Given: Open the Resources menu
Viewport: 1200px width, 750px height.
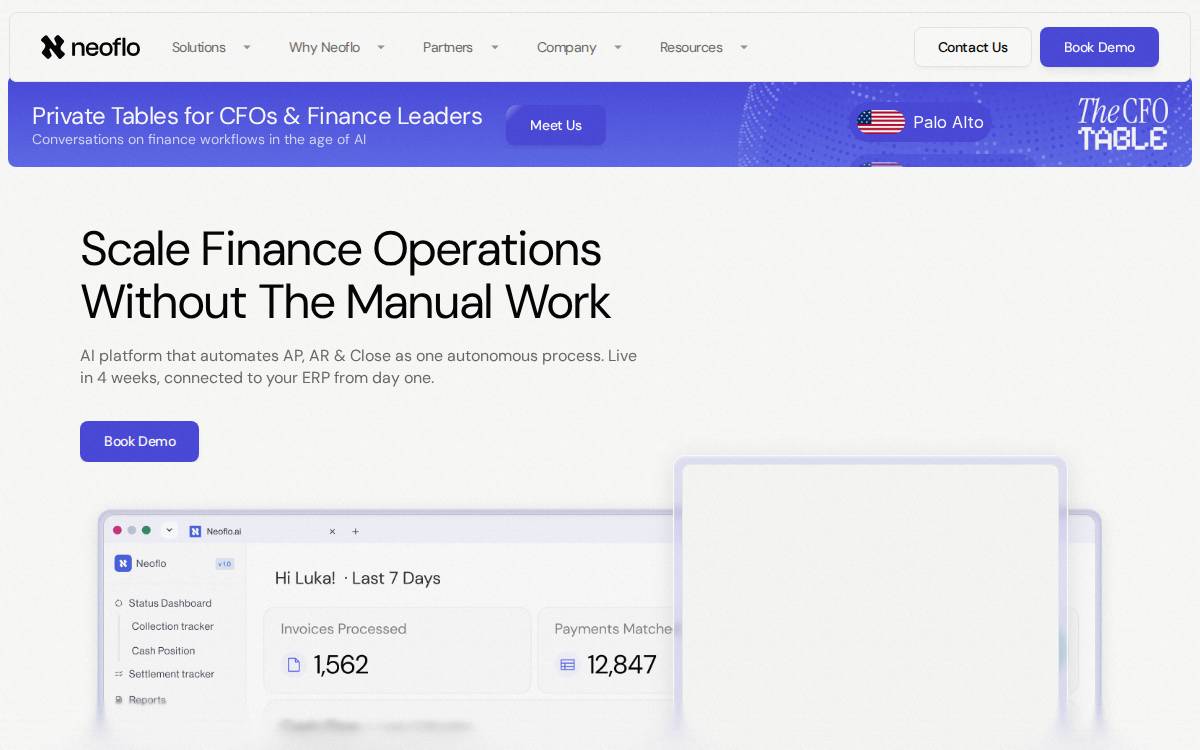Looking at the screenshot, I should coord(691,47).
